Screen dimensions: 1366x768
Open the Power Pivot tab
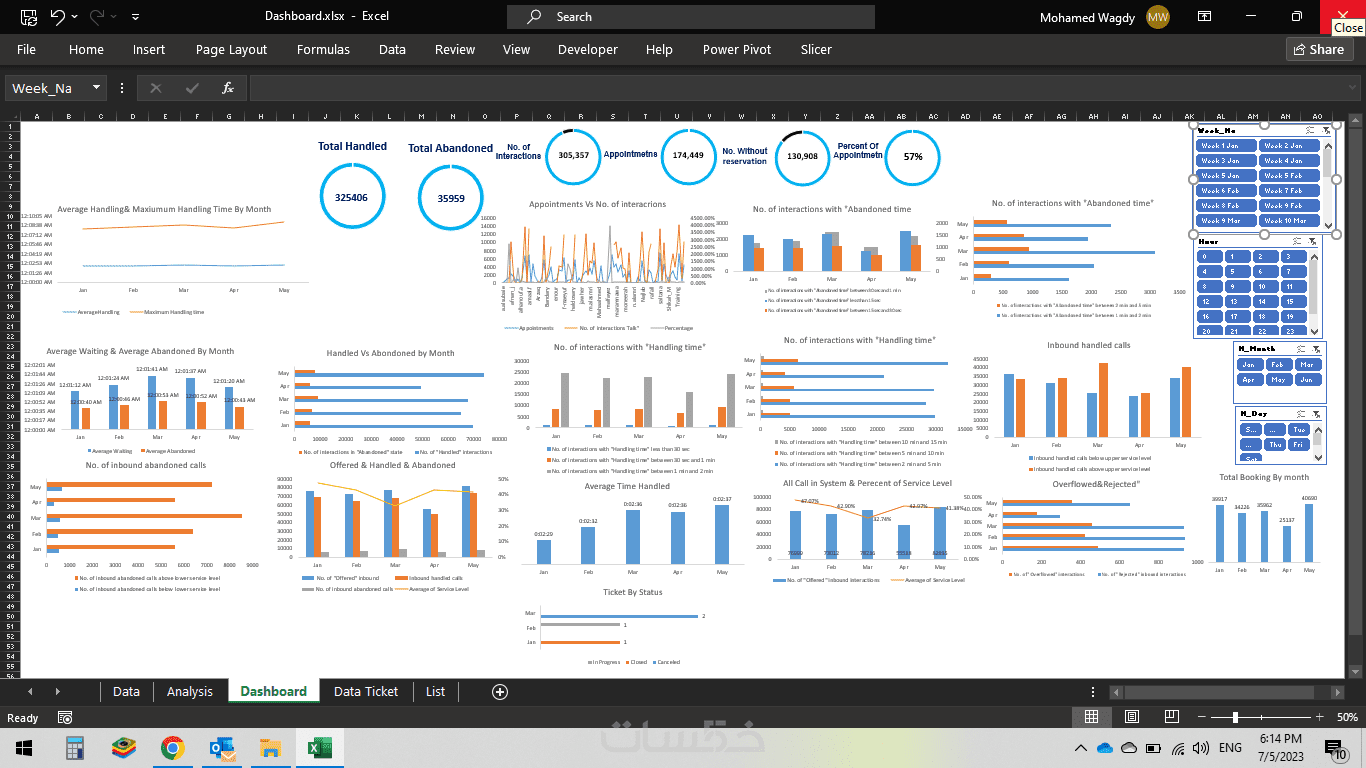(x=737, y=49)
